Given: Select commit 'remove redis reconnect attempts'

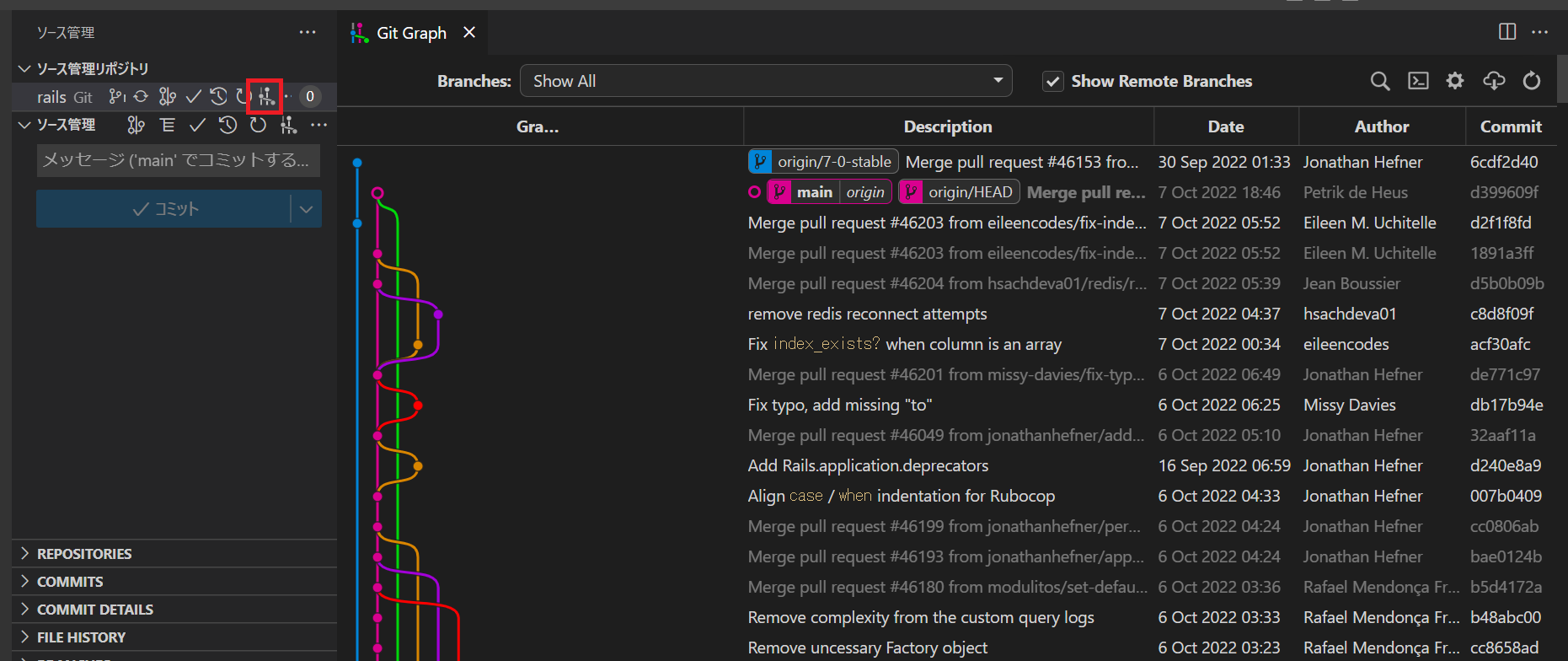Looking at the screenshot, I should click(x=867, y=314).
